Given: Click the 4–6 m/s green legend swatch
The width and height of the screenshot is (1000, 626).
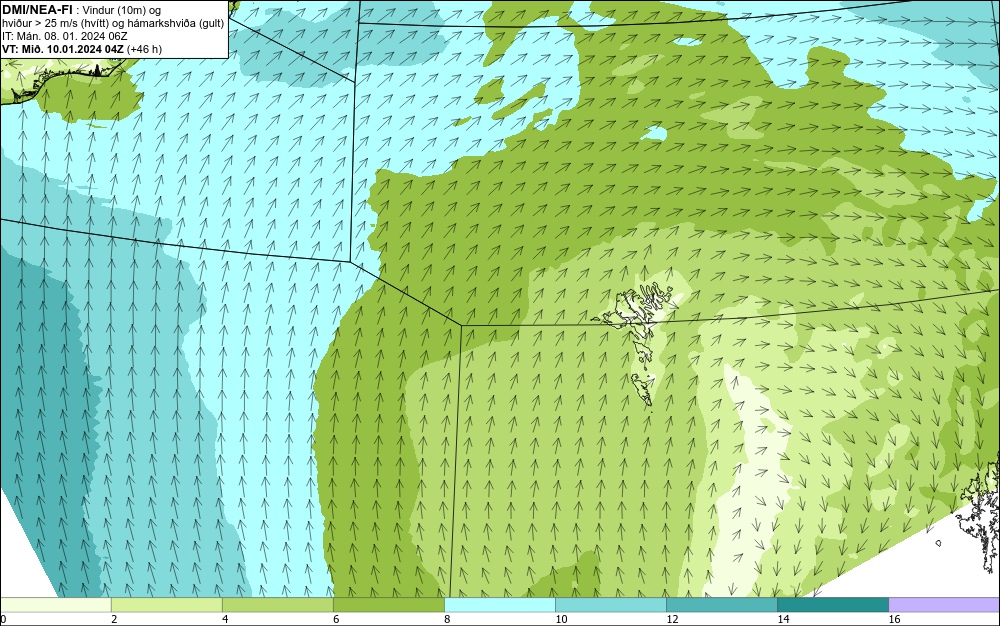Looking at the screenshot, I should [277, 605].
